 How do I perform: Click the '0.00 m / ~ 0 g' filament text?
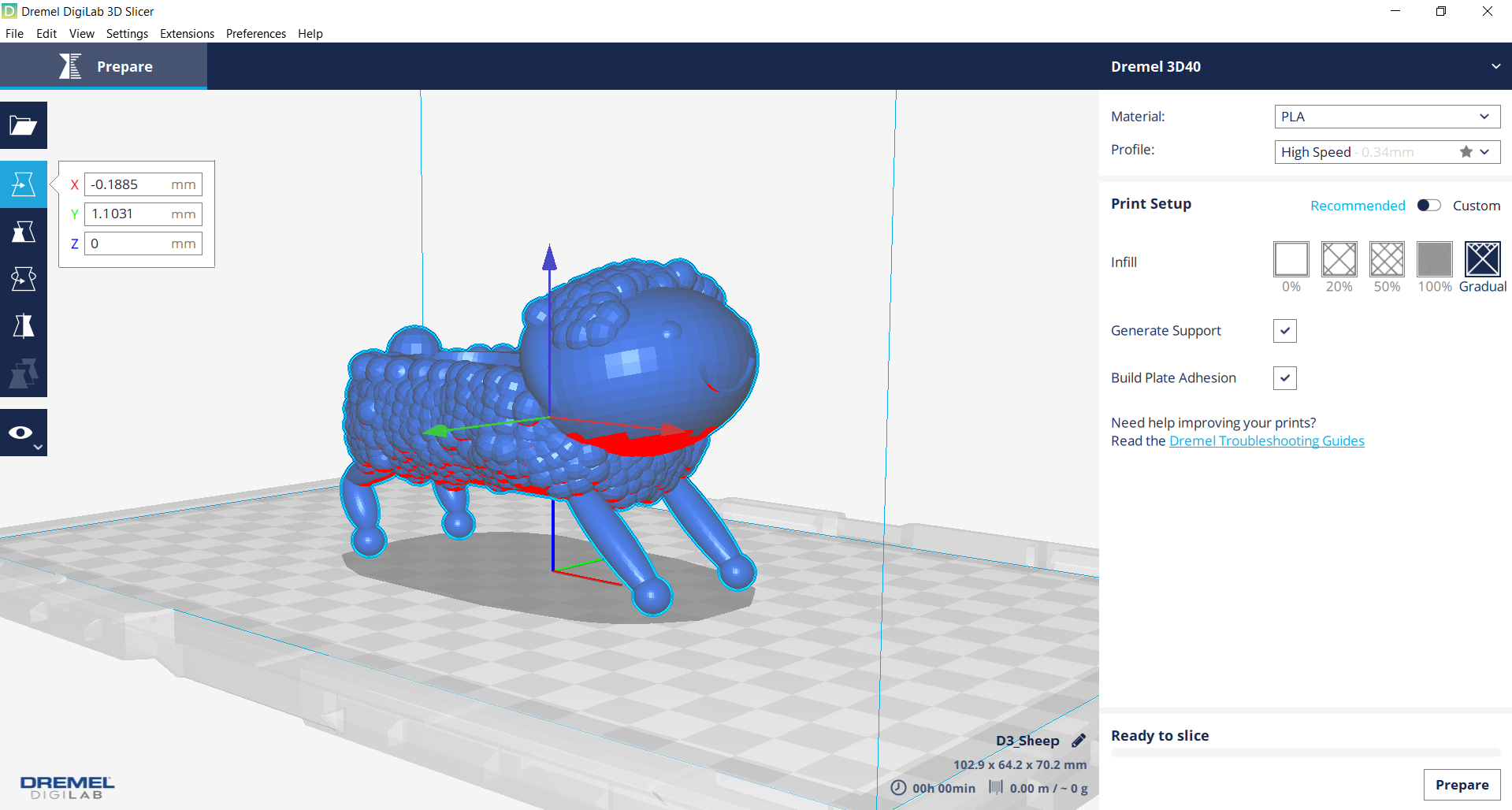(1049, 788)
